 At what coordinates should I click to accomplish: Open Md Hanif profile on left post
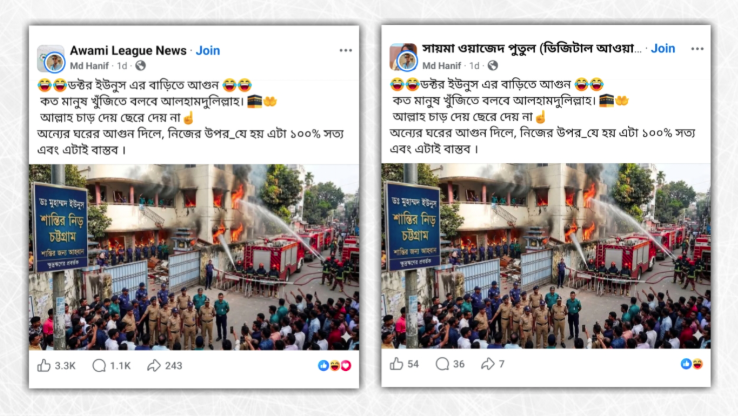tap(89, 66)
